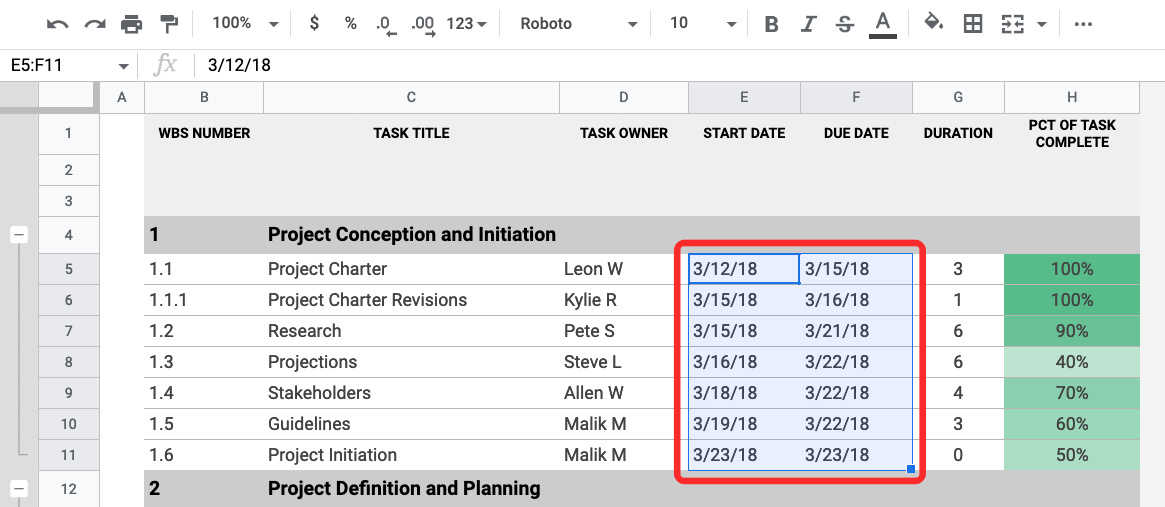Select column H header
This screenshot has height=507, width=1165.
point(1071,97)
